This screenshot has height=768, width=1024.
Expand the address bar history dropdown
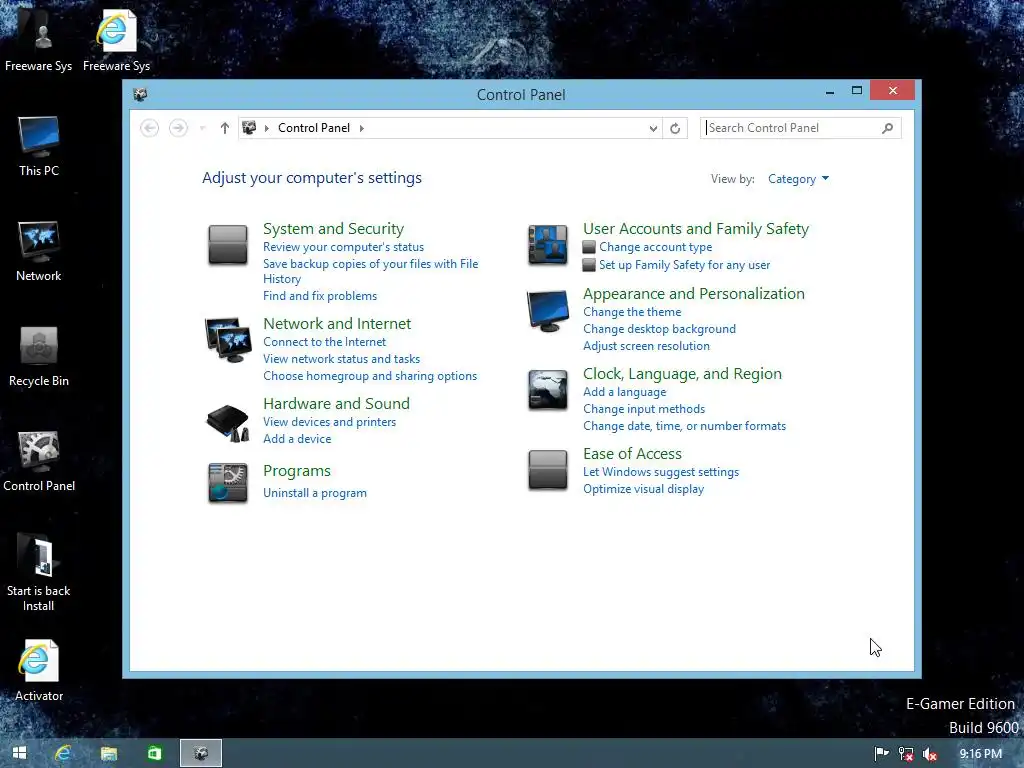[652, 128]
